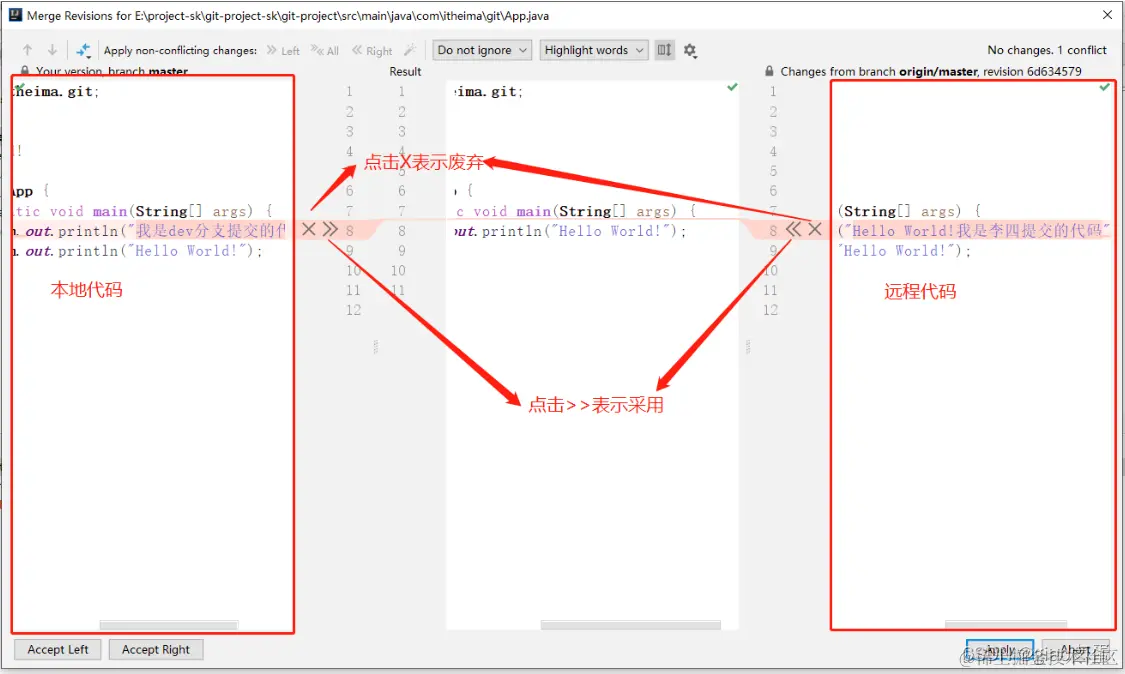Click the left pane dev branch println line

coord(150,230)
